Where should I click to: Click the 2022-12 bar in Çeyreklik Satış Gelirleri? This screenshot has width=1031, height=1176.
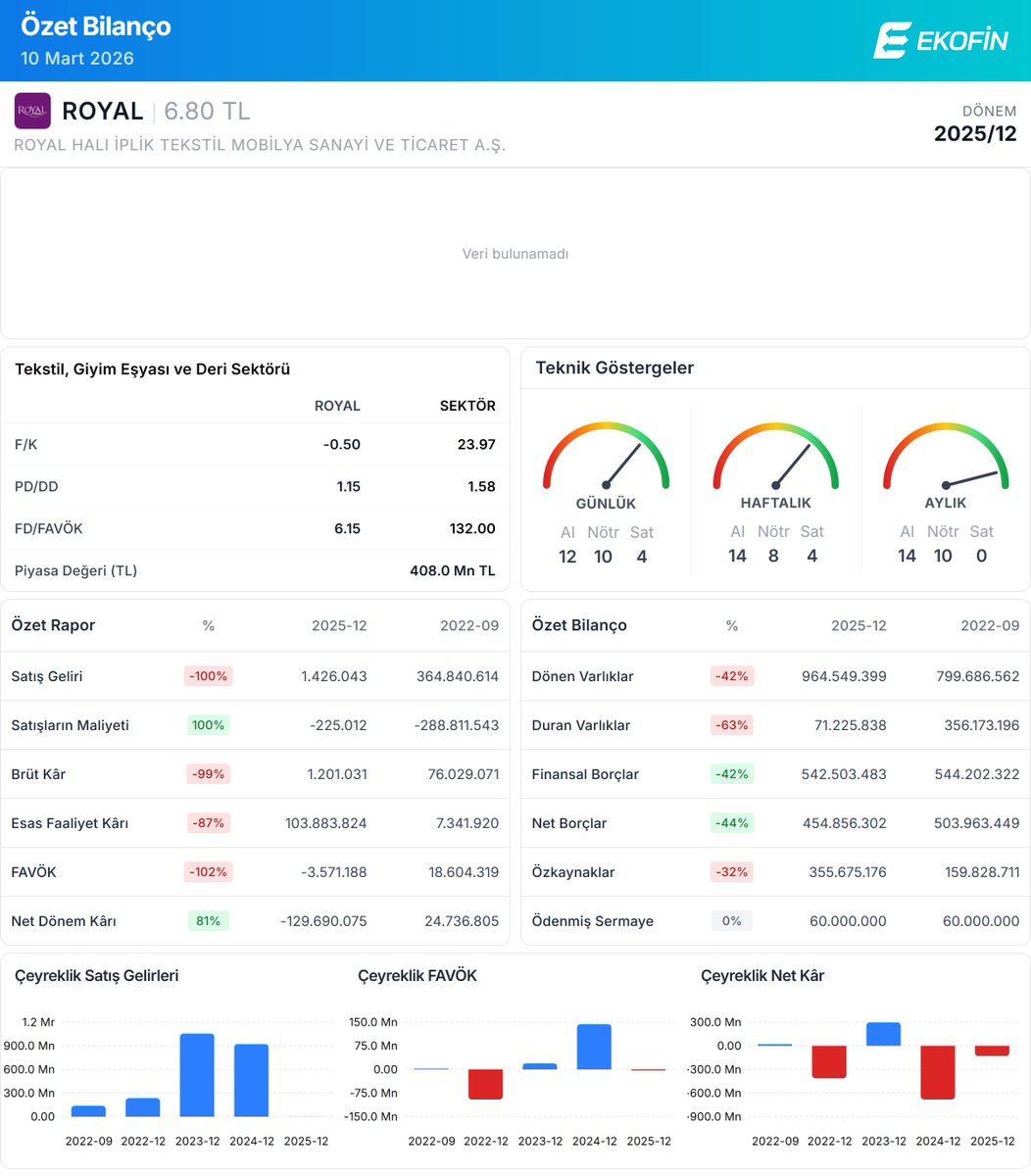click(x=143, y=1107)
